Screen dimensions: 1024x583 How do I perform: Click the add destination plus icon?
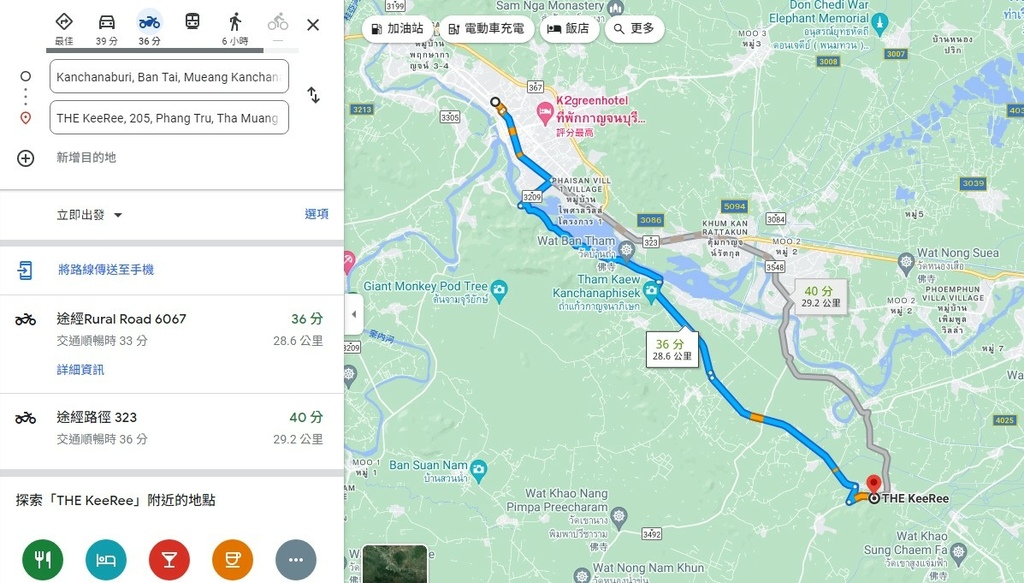pos(25,158)
